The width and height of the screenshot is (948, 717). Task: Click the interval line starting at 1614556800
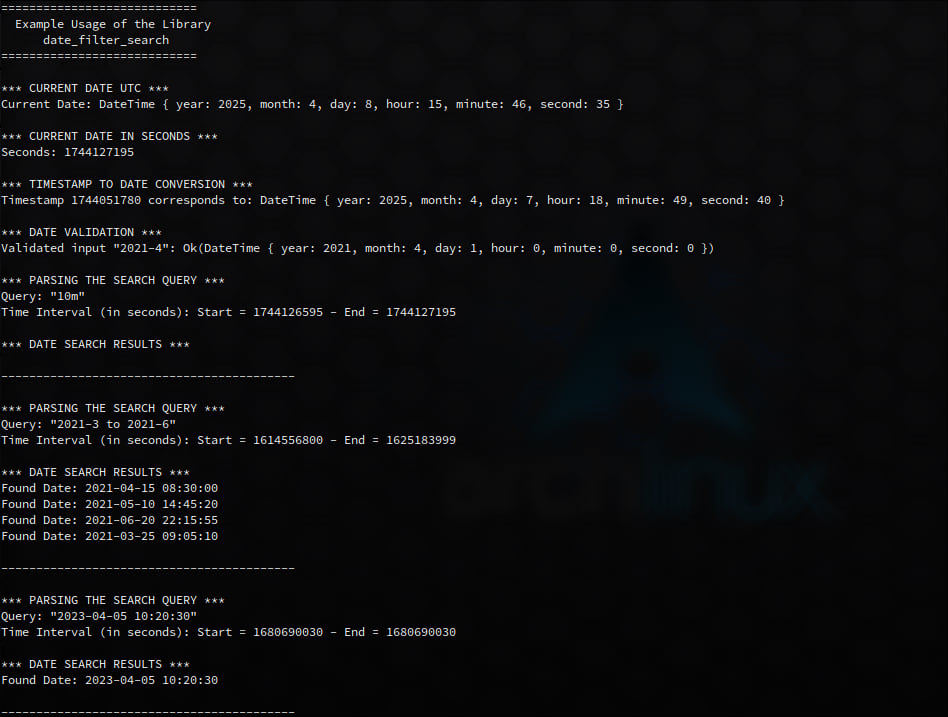[x=229, y=440]
